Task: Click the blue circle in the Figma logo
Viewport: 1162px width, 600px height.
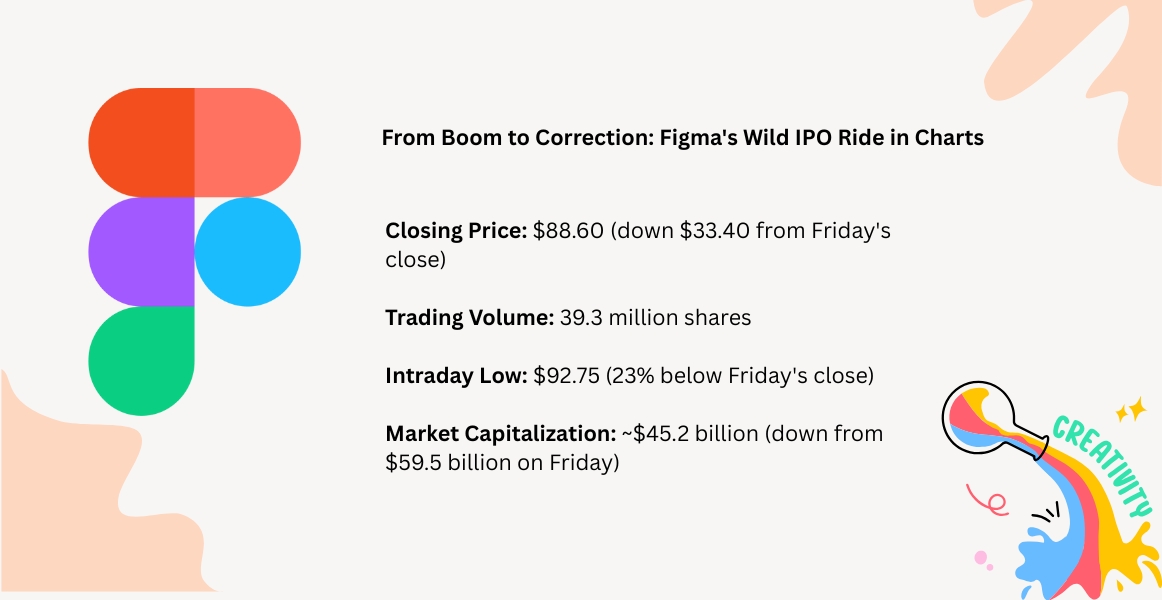Action: click(x=247, y=251)
